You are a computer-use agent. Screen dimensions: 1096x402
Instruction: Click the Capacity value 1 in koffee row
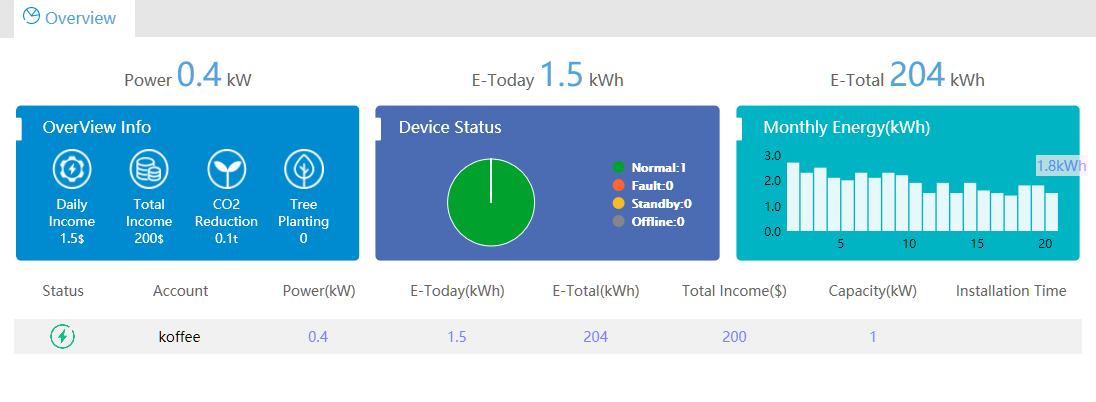tap(872, 337)
